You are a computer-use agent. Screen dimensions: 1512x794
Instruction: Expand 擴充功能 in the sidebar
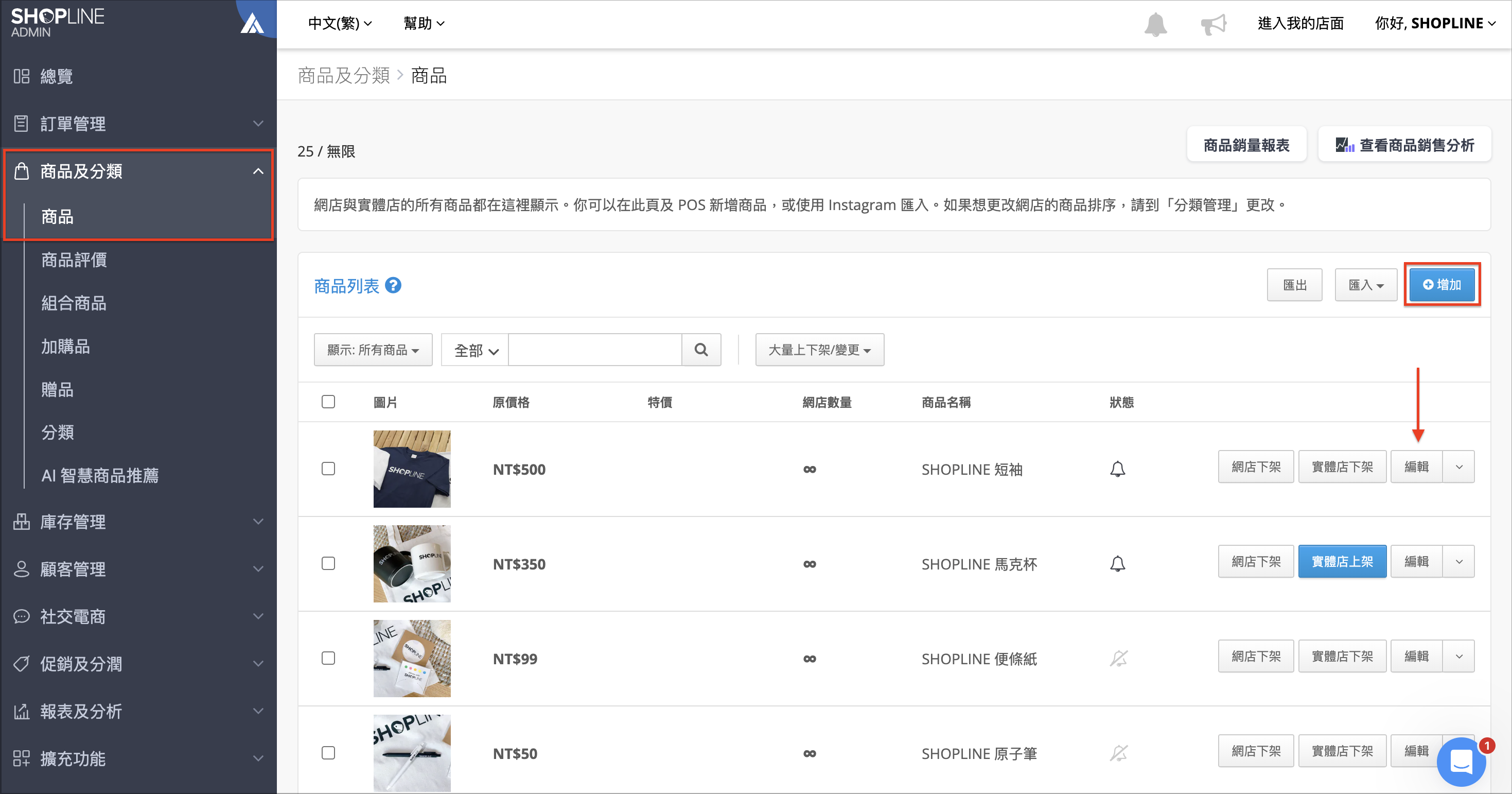(138, 759)
